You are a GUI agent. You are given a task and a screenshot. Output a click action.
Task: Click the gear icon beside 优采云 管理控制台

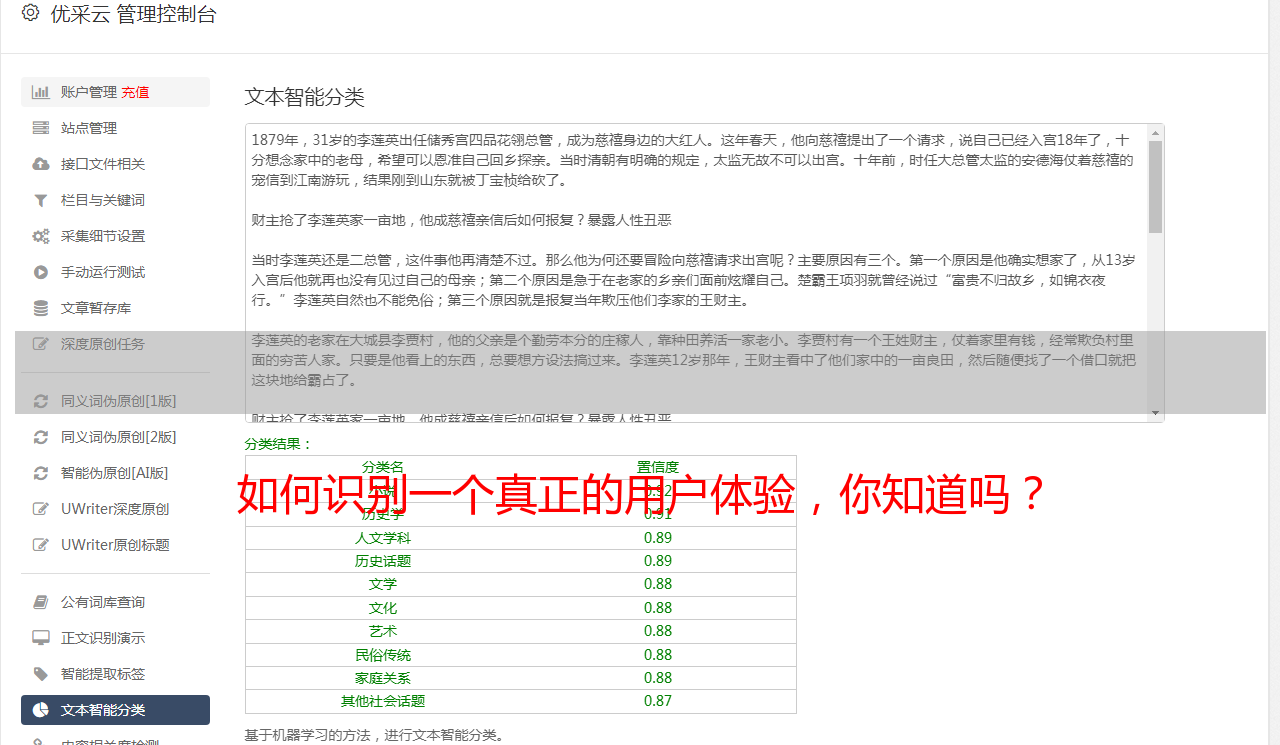coord(30,13)
